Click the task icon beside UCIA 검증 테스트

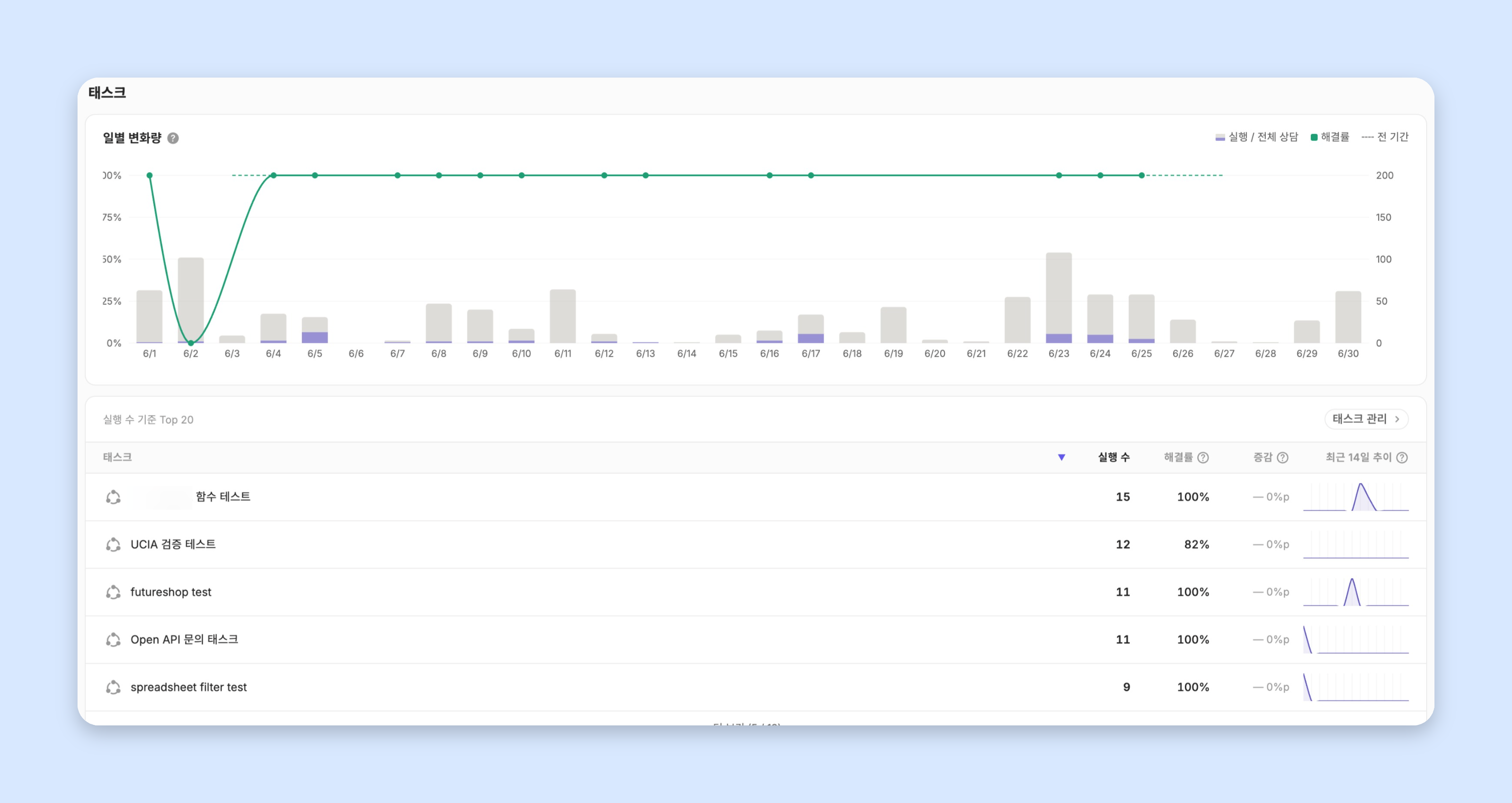[x=113, y=545]
